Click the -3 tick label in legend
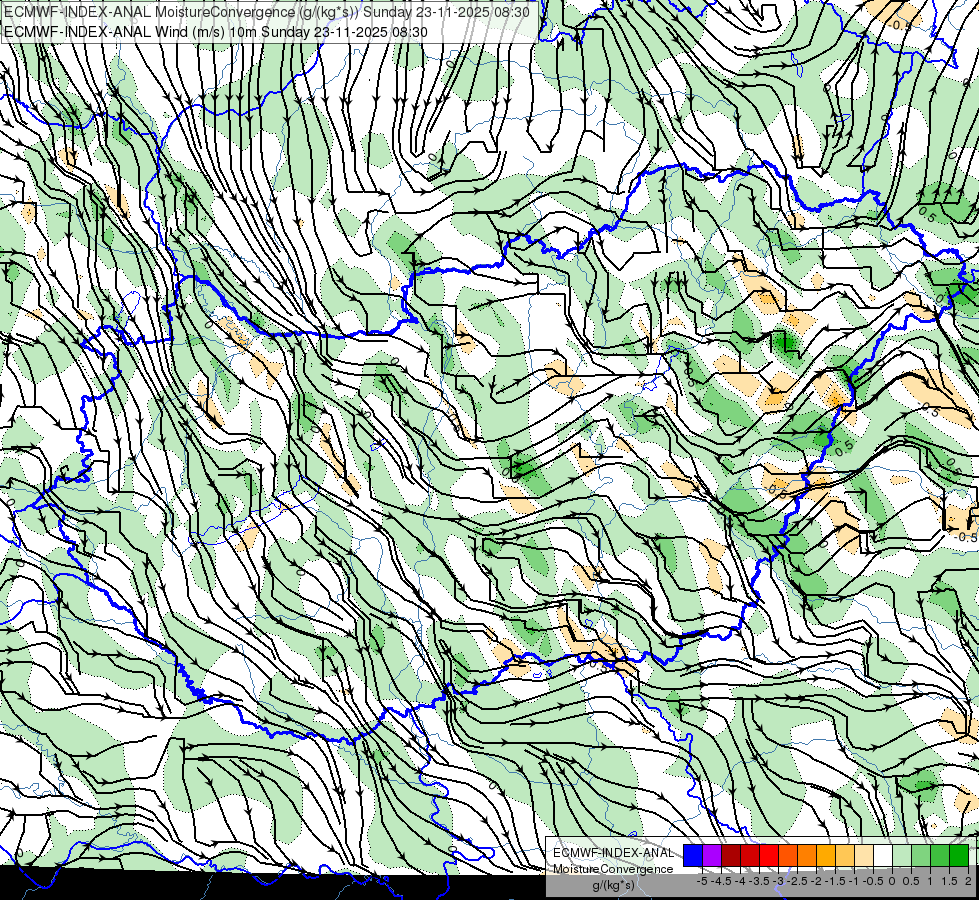Image resolution: width=979 pixels, height=900 pixels. [779, 881]
